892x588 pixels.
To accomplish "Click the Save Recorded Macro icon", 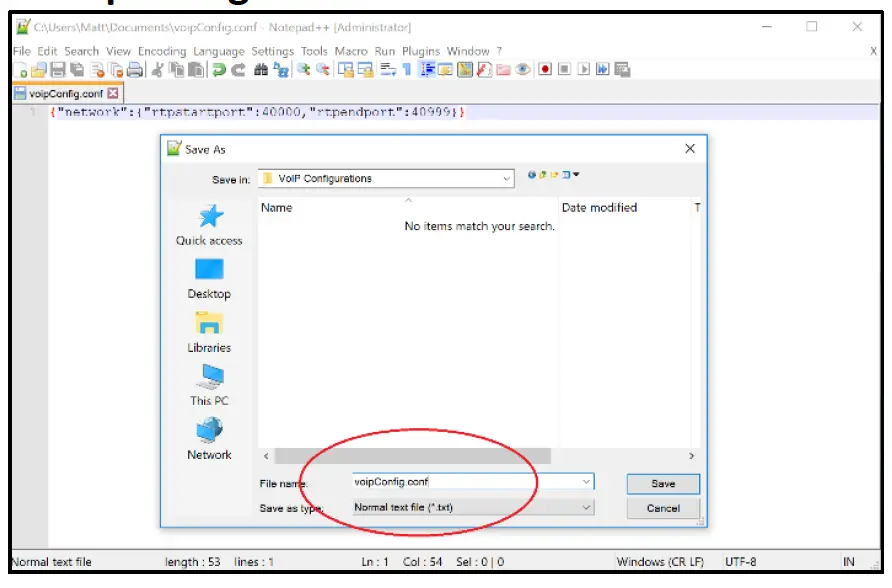I will [622, 70].
